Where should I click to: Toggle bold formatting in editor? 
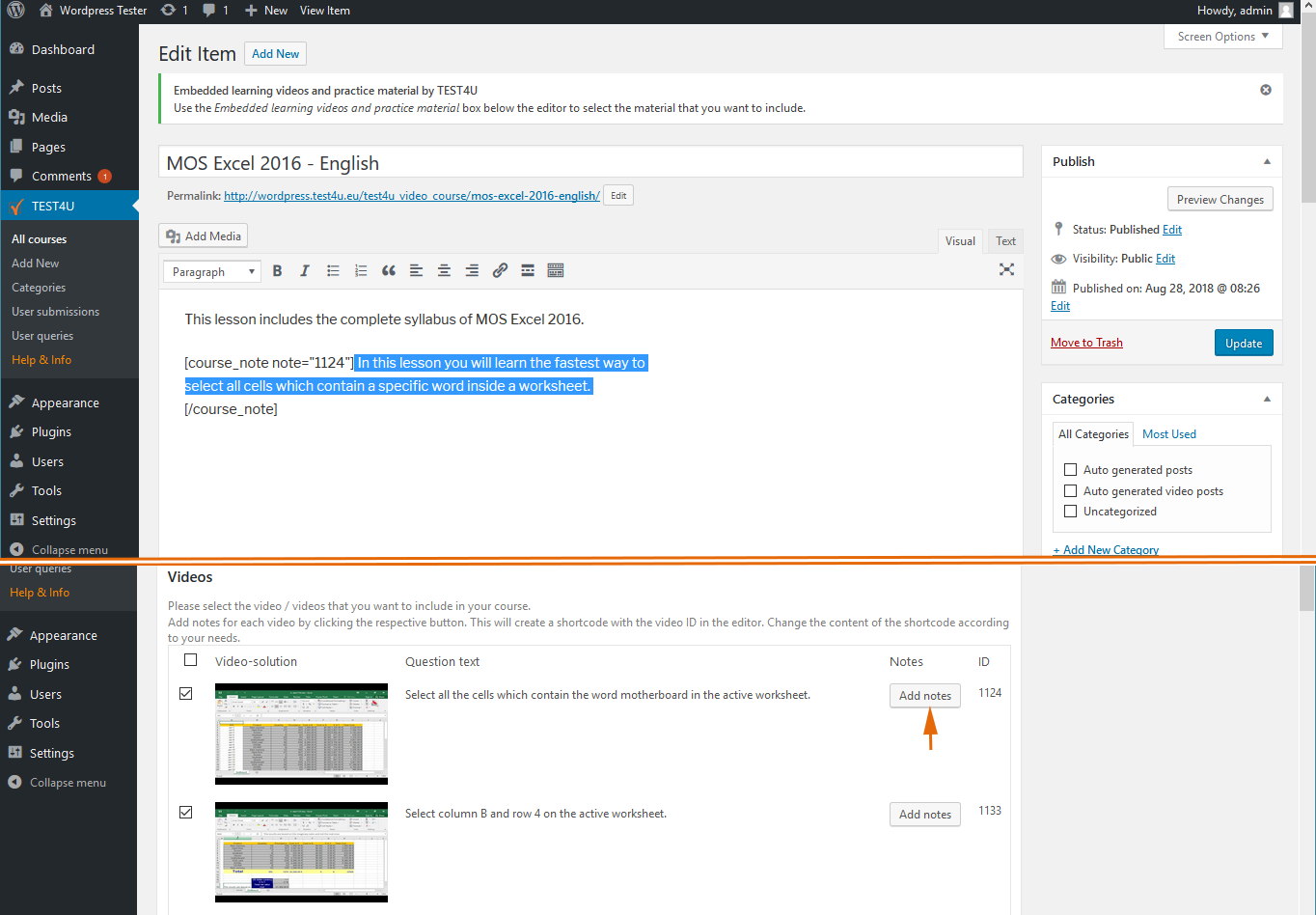[x=277, y=271]
